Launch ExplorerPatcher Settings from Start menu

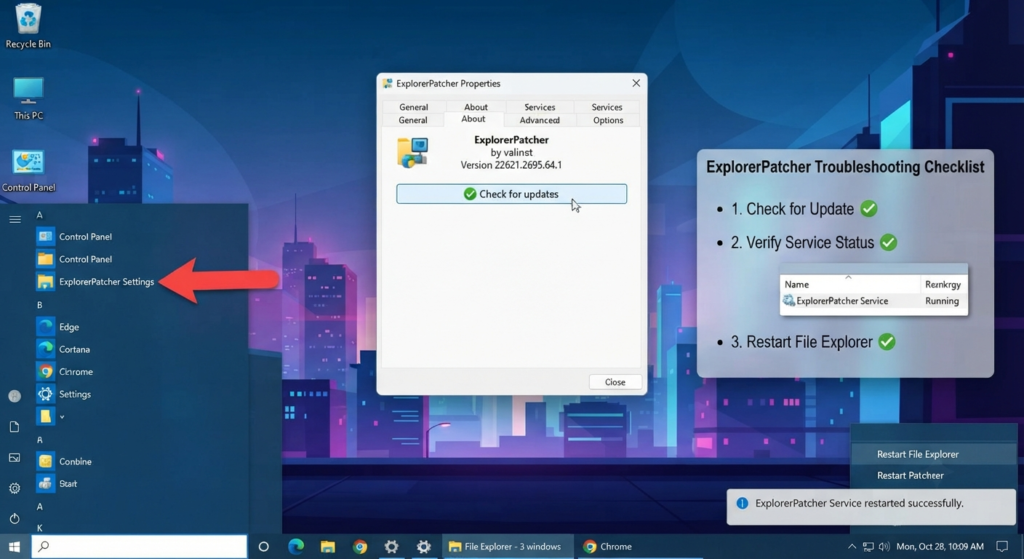95,281
